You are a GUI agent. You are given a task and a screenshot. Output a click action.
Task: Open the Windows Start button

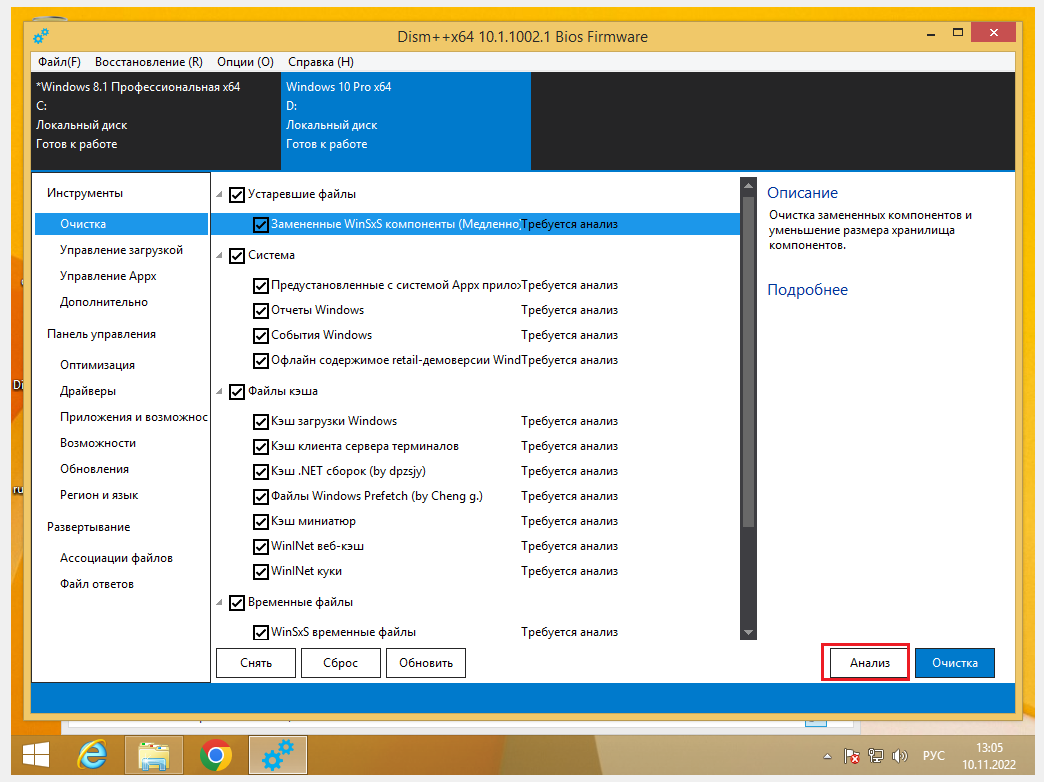pyautogui.click(x=36, y=755)
